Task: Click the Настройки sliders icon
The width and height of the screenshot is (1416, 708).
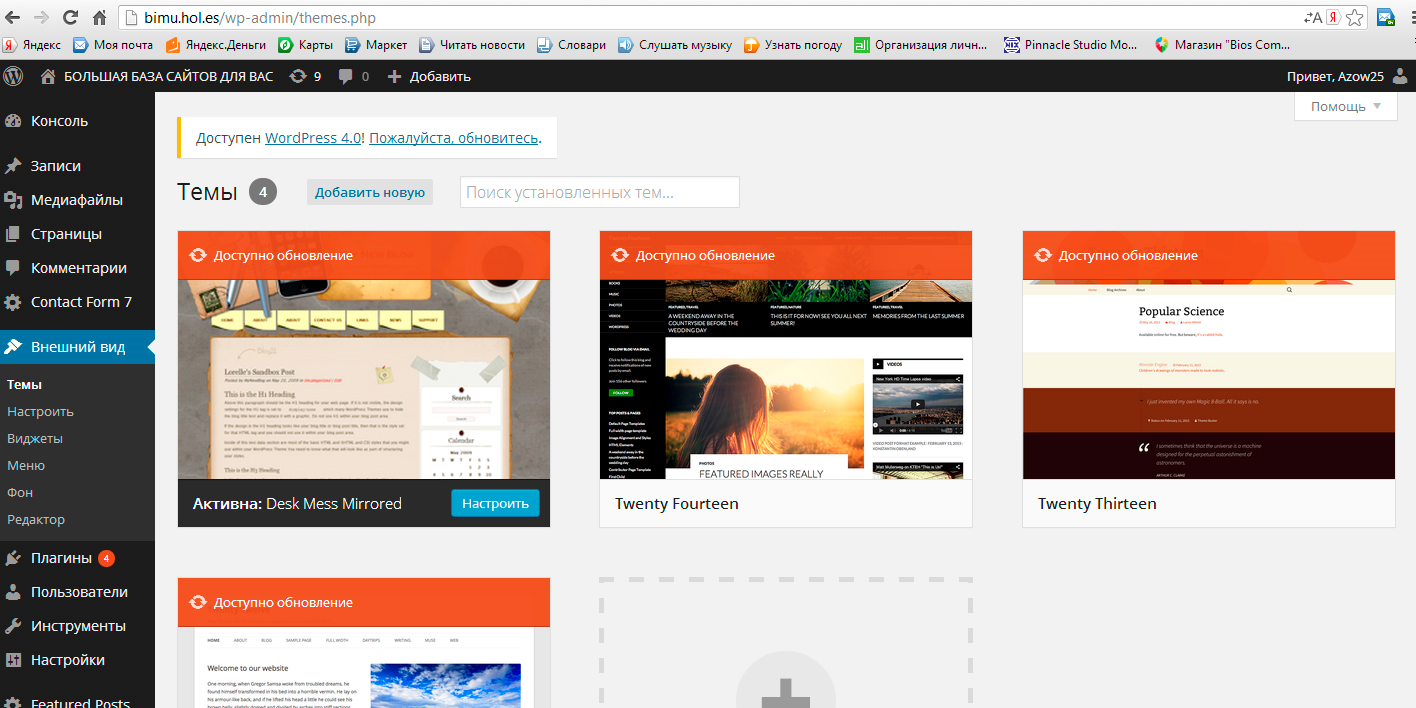Action: coord(13,660)
